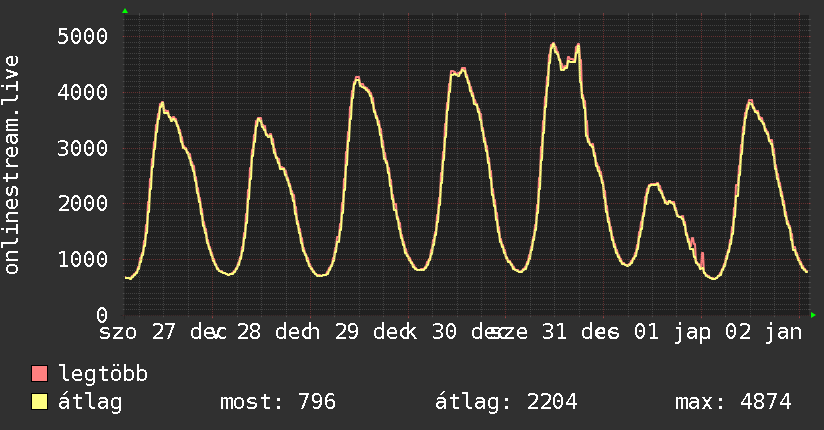Click the '29 dec' date label
Image resolution: width=824 pixels, height=430 pixels.
372,332
